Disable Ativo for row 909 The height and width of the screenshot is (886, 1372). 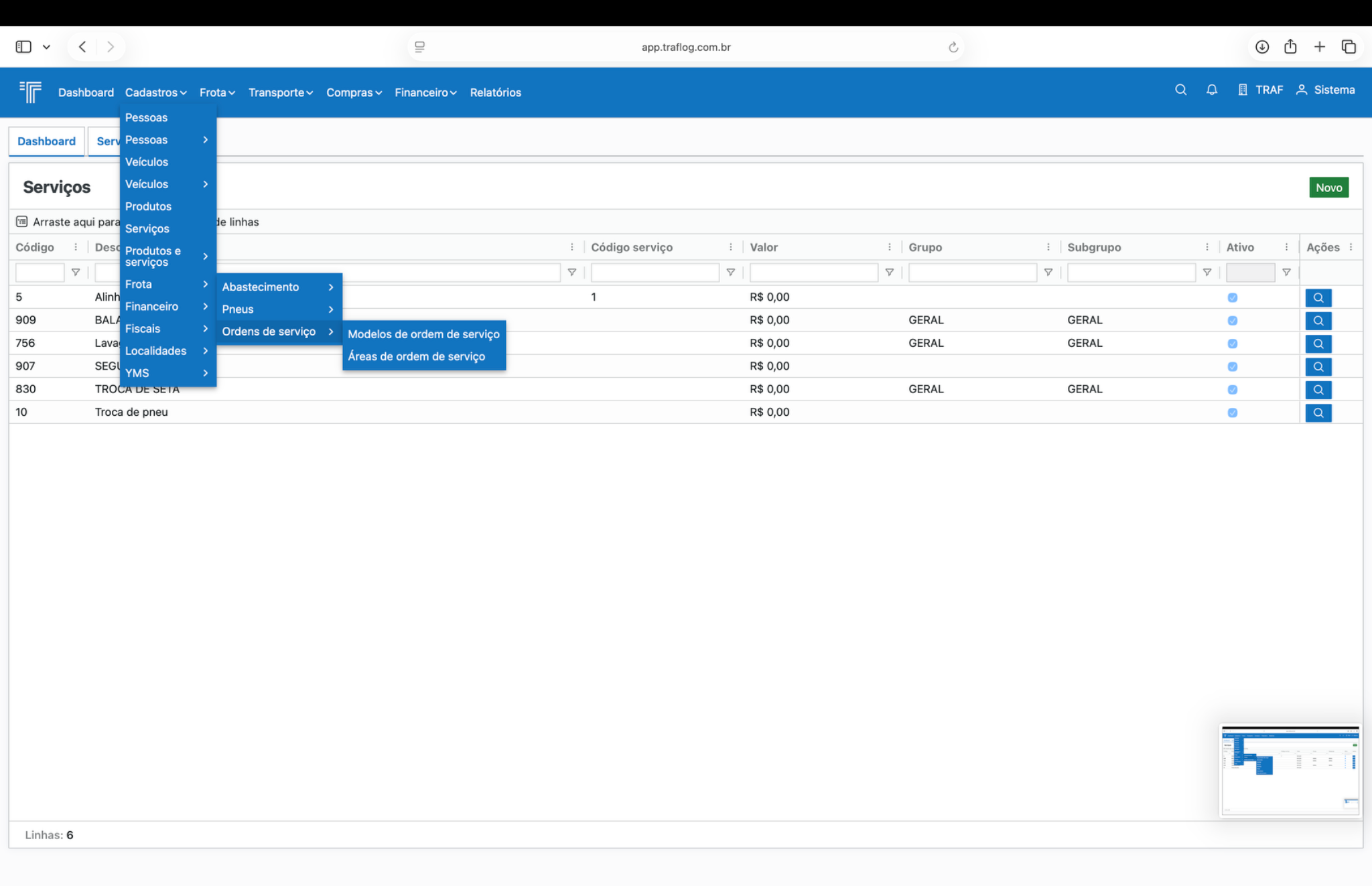pyautogui.click(x=1232, y=320)
